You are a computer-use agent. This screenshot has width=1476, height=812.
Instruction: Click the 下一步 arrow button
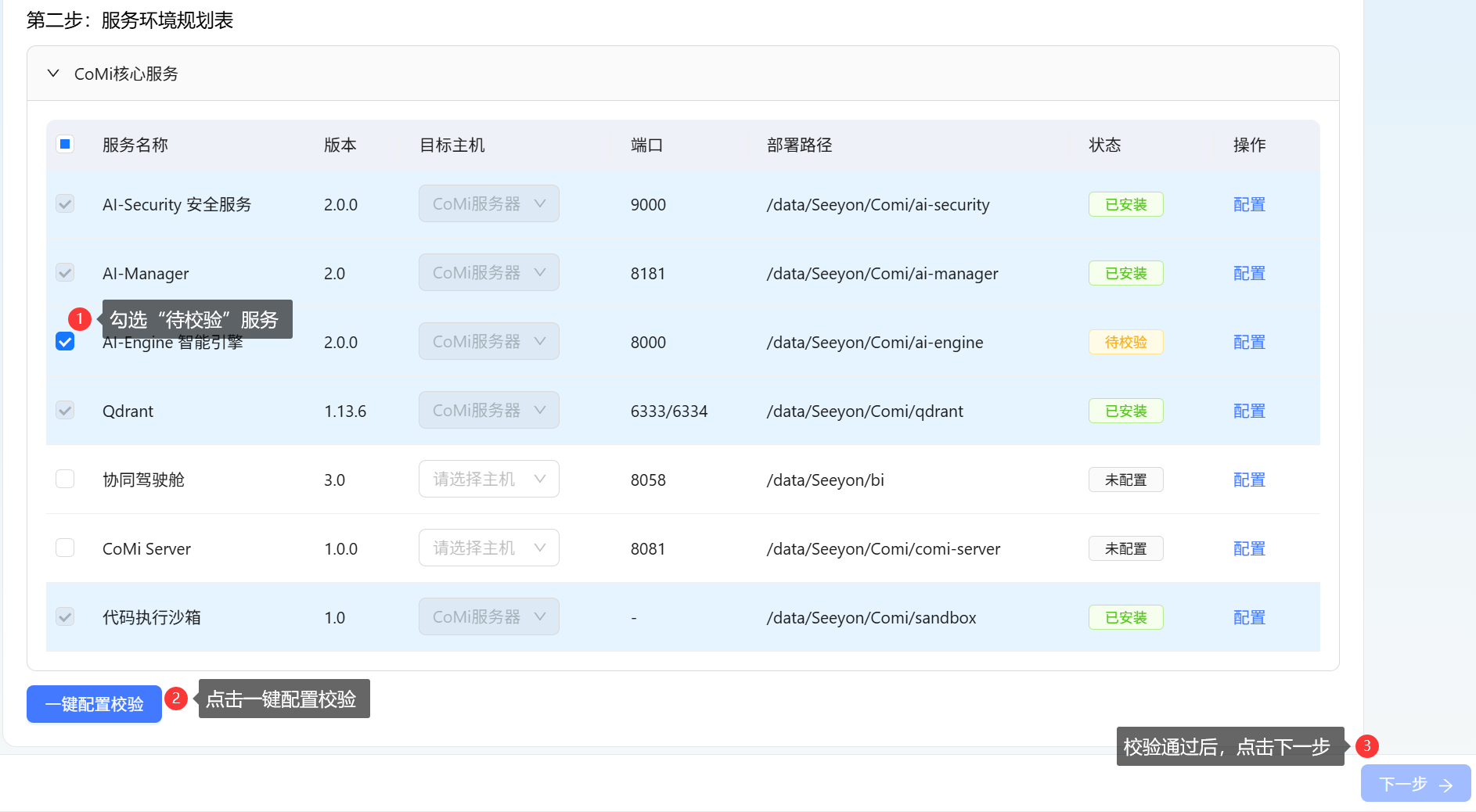tap(1415, 784)
